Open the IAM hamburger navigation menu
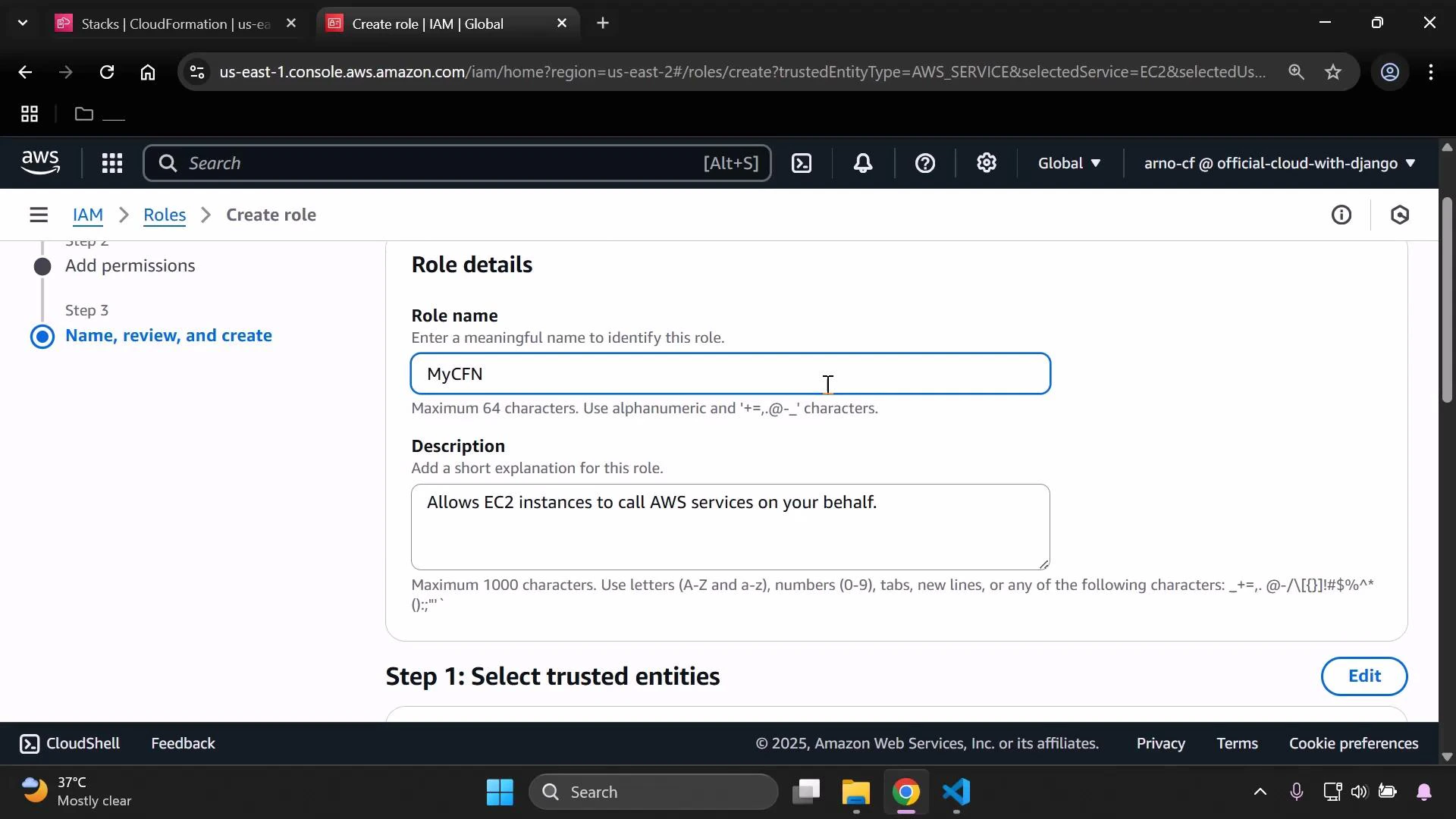Image resolution: width=1456 pixels, height=819 pixels. pyautogui.click(x=39, y=215)
